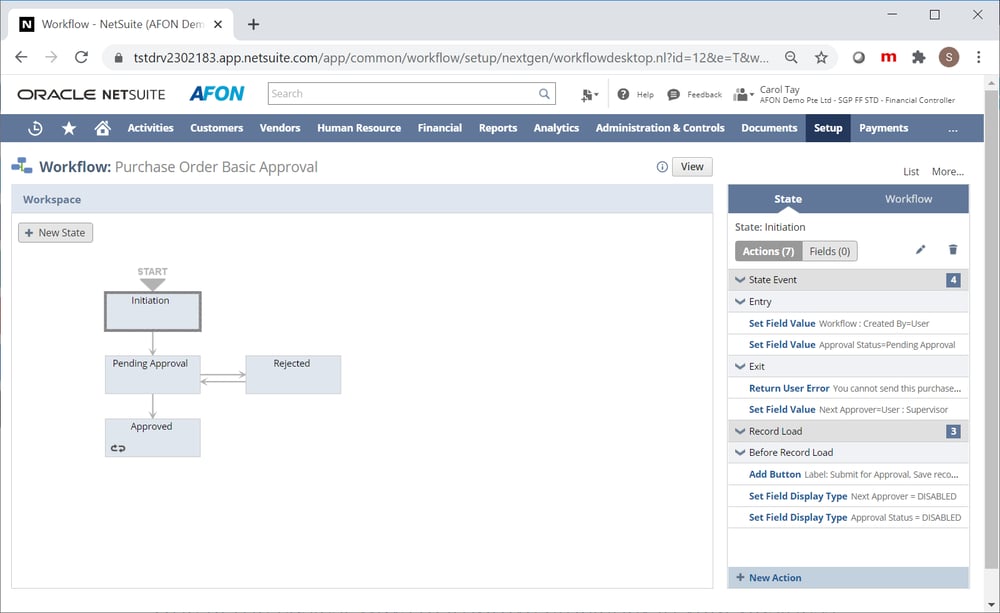Click the loop icon in Approved state
The width and height of the screenshot is (1000, 613).
coord(118,448)
